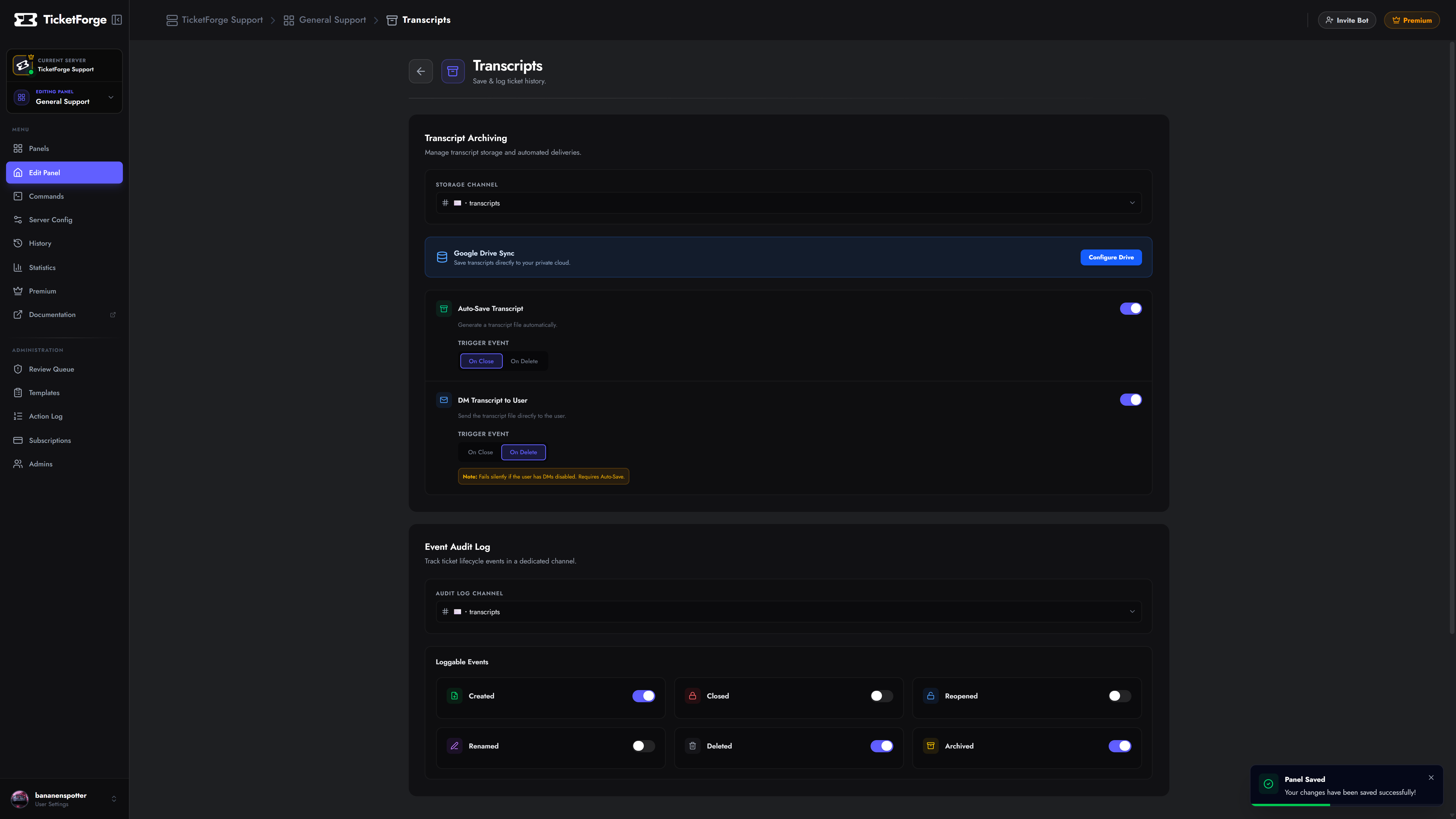Click the Transcripts archive icon beside the title
Image resolution: width=1456 pixels, height=819 pixels.
453,71
